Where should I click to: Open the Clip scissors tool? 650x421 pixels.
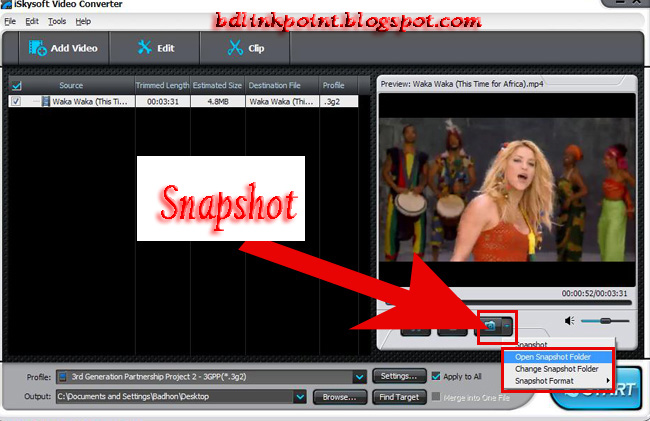(x=245, y=48)
